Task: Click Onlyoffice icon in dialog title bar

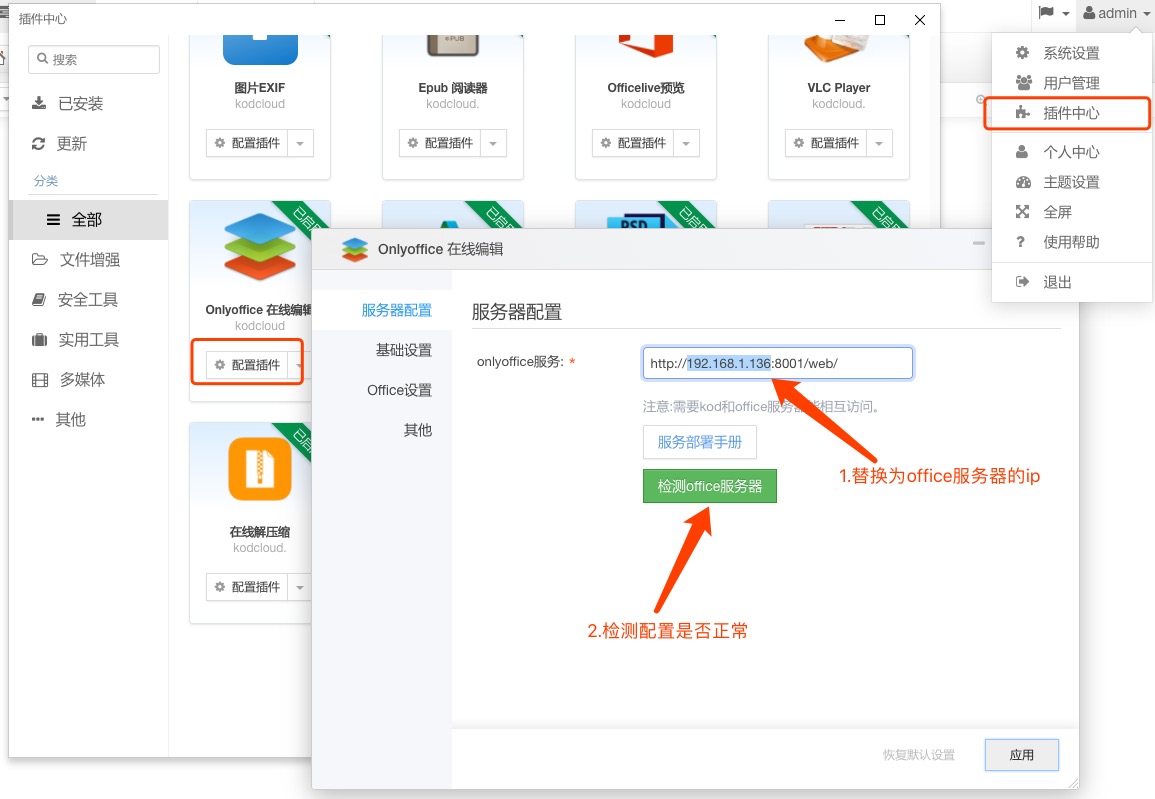Action: point(353,249)
